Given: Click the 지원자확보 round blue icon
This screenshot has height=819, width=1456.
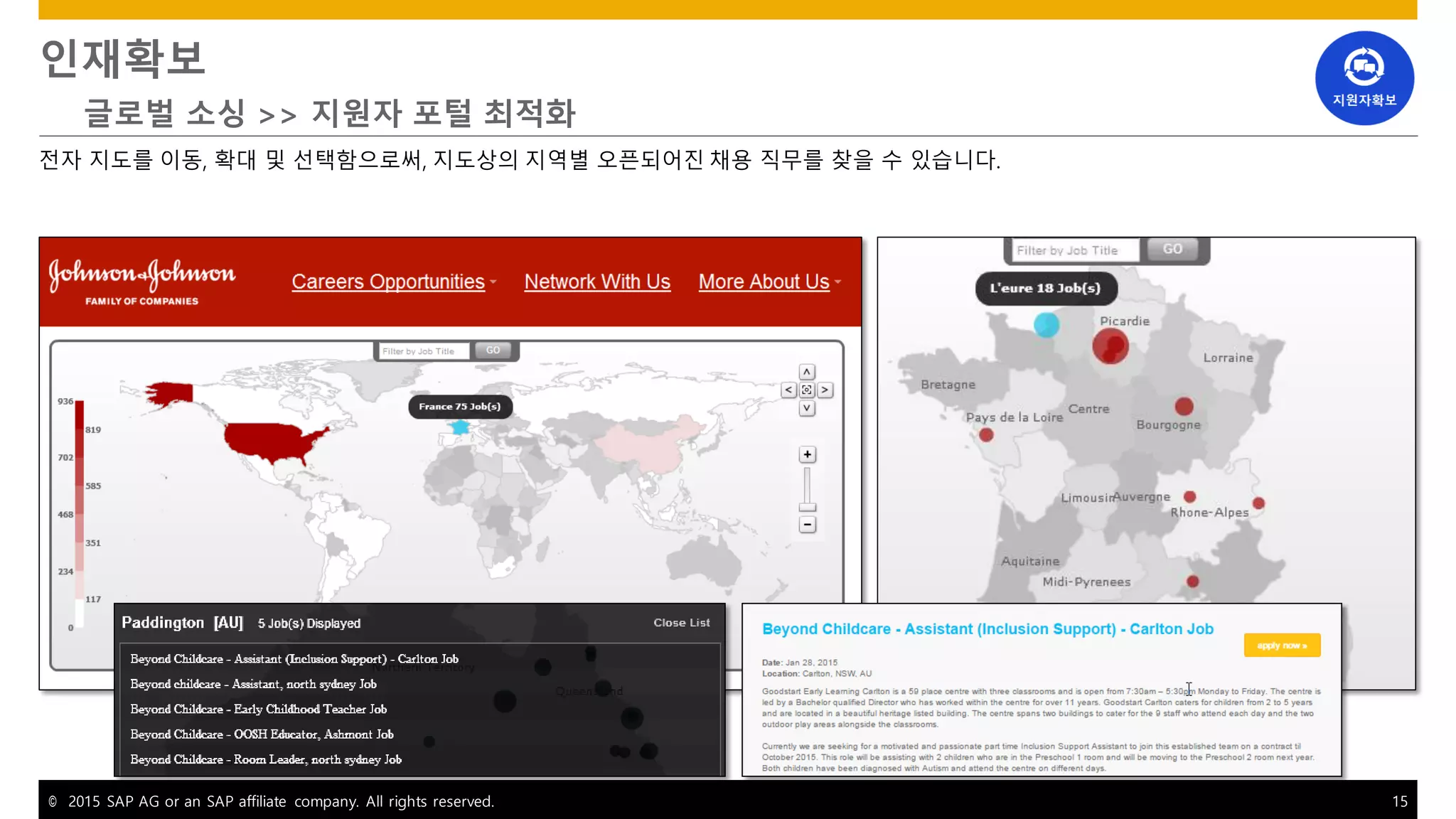Looking at the screenshot, I should [1364, 78].
